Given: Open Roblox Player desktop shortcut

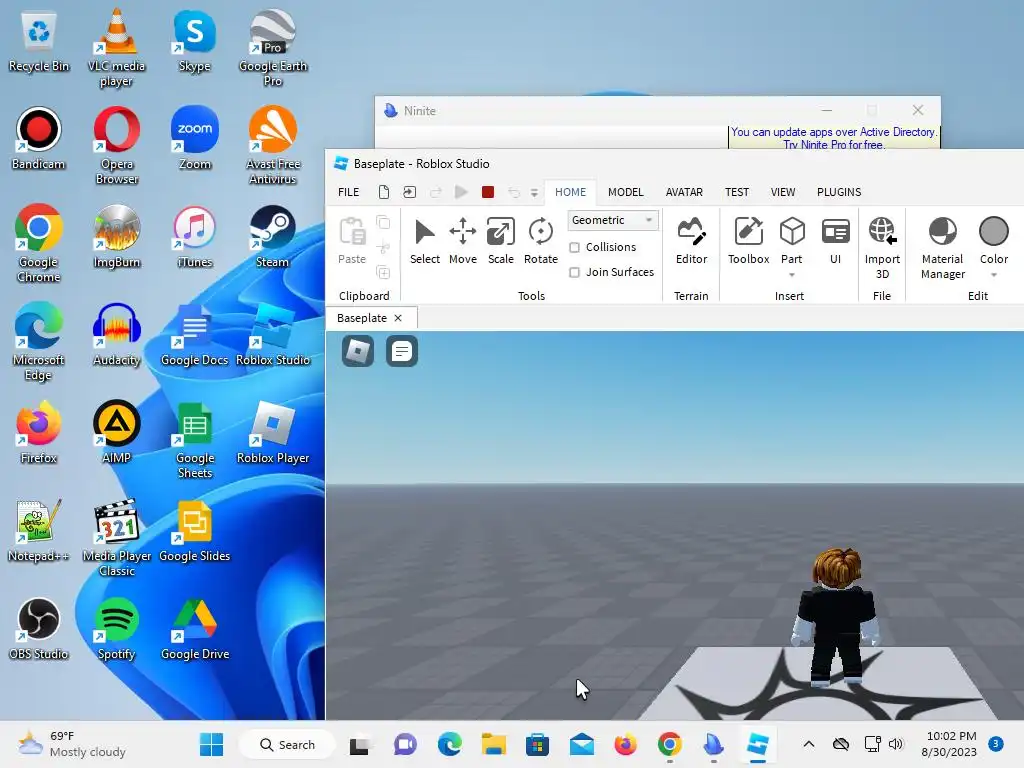Looking at the screenshot, I should 273,432.
